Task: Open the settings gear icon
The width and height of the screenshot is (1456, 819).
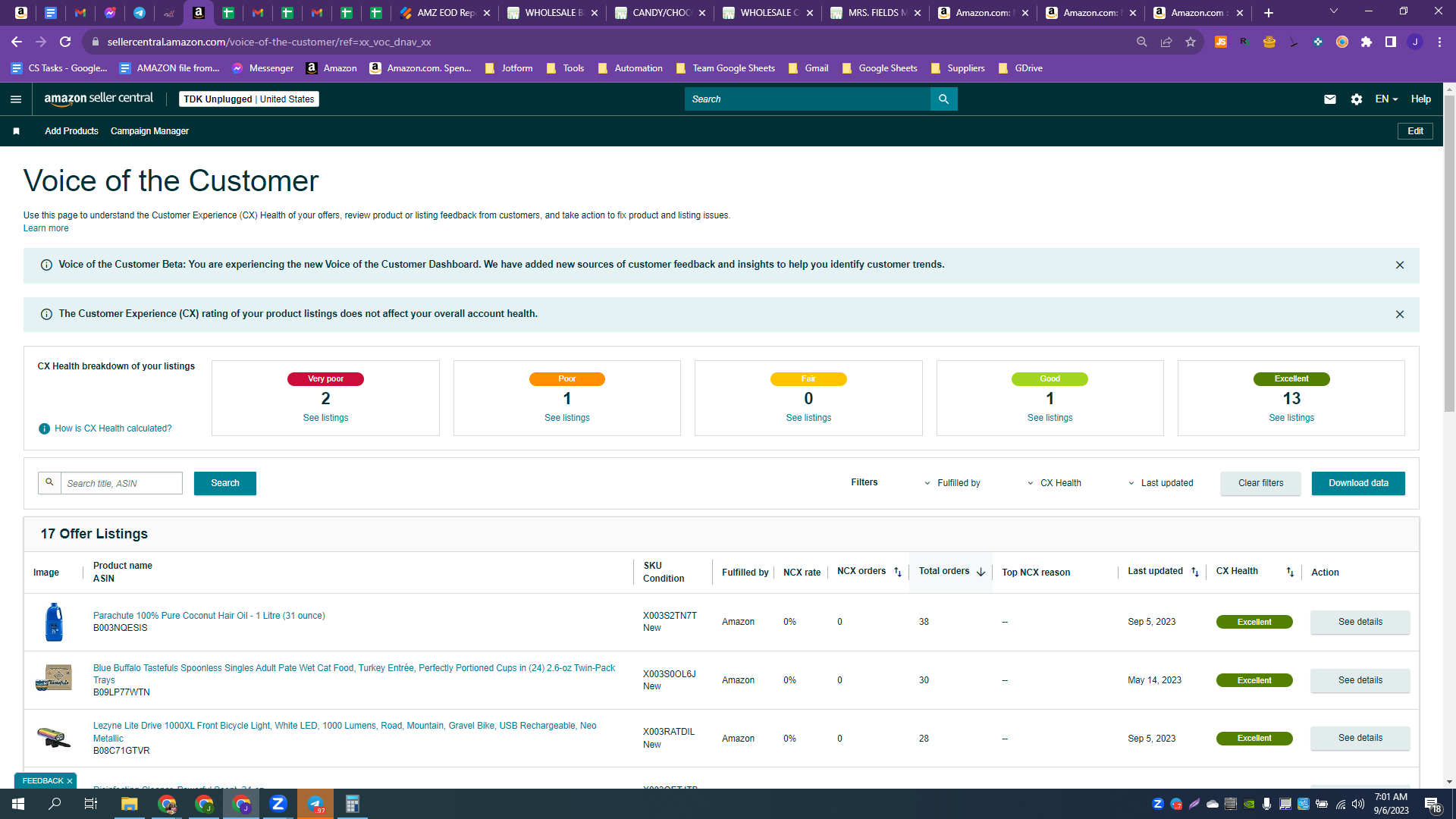Action: click(x=1357, y=99)
